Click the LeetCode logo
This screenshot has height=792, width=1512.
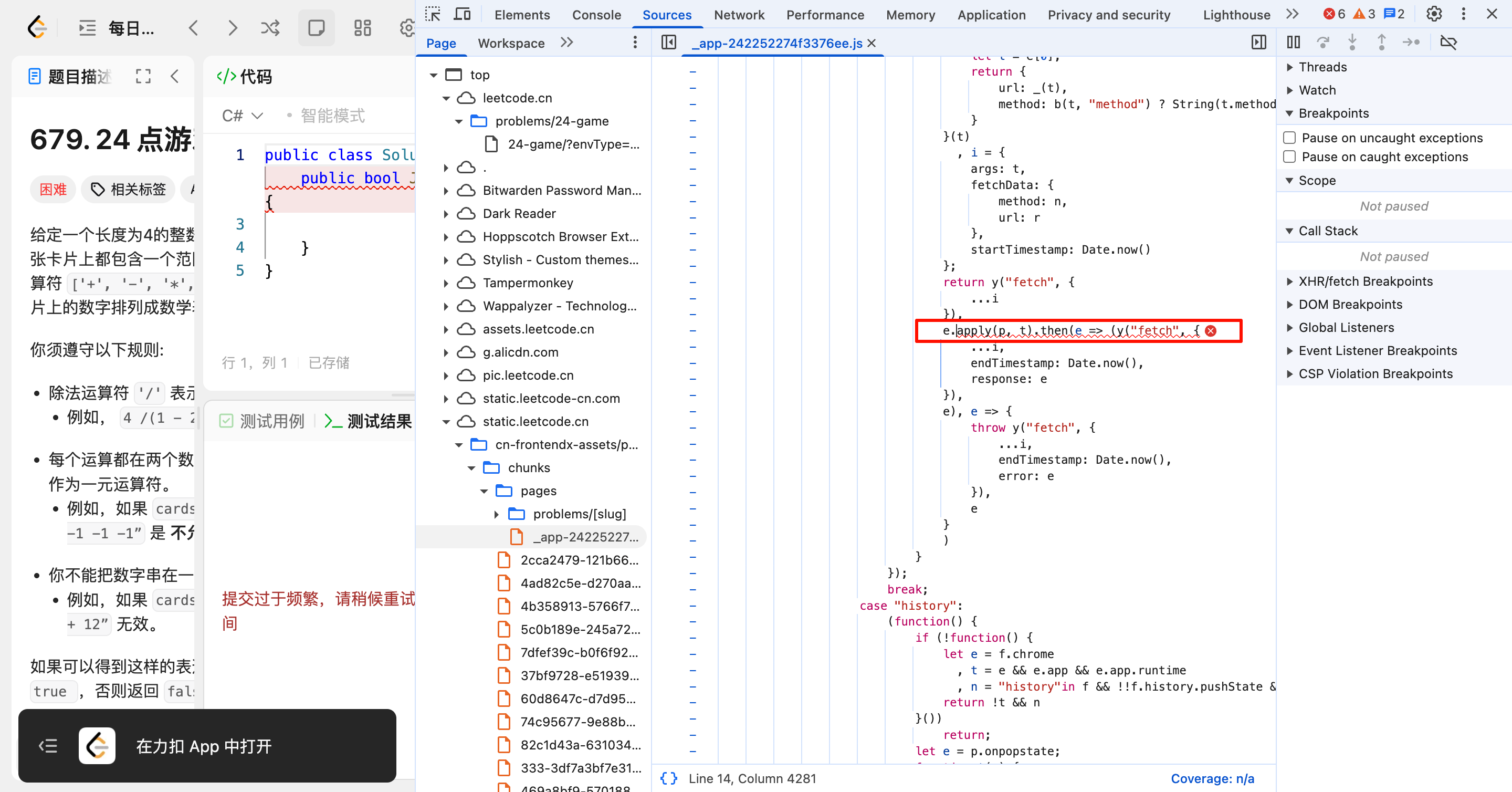pos(37,28)
